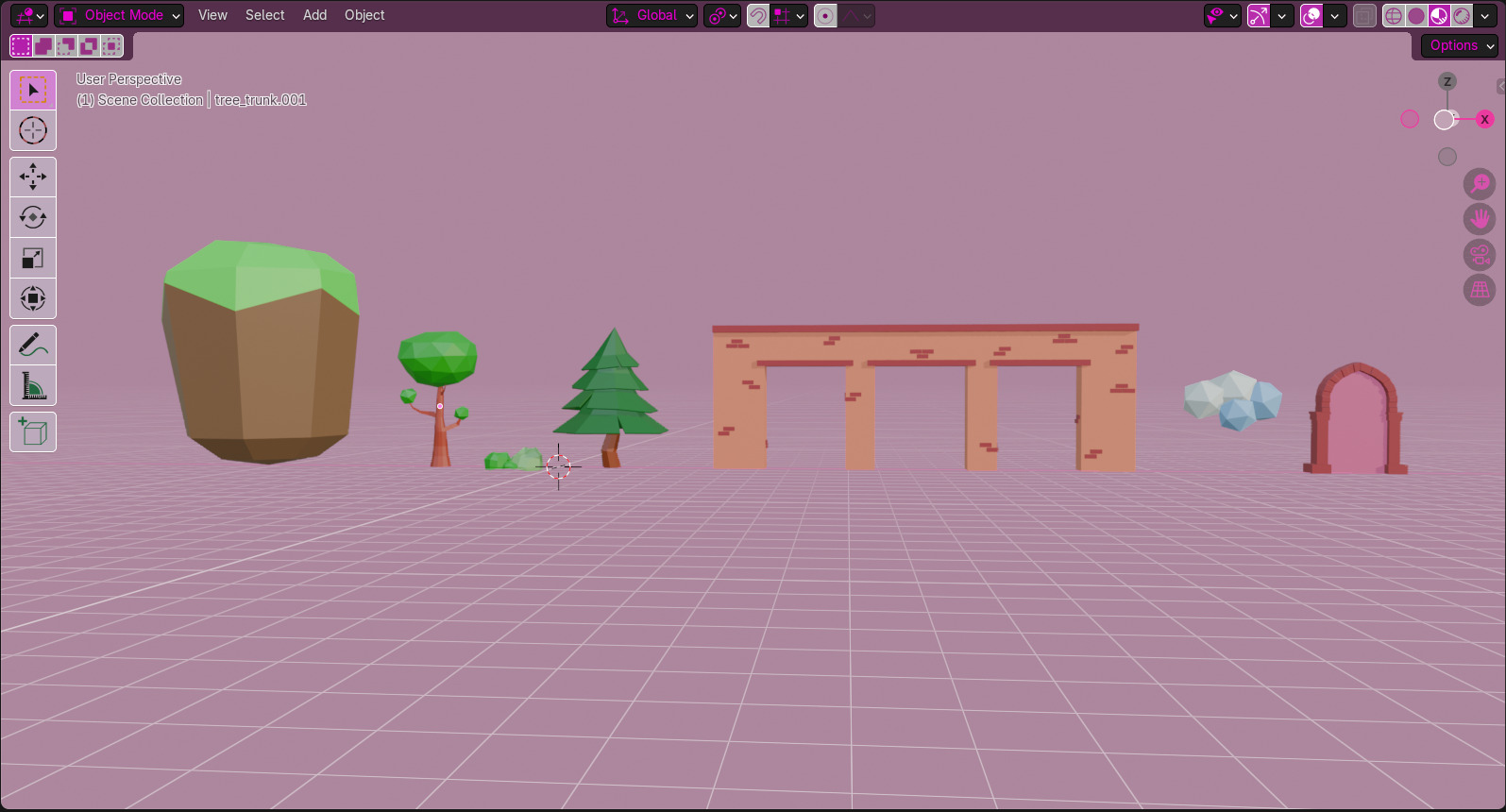Activate the Move tool
Image resolution: width=1506 pixels, height=812 pixels.
click(33, 177)
